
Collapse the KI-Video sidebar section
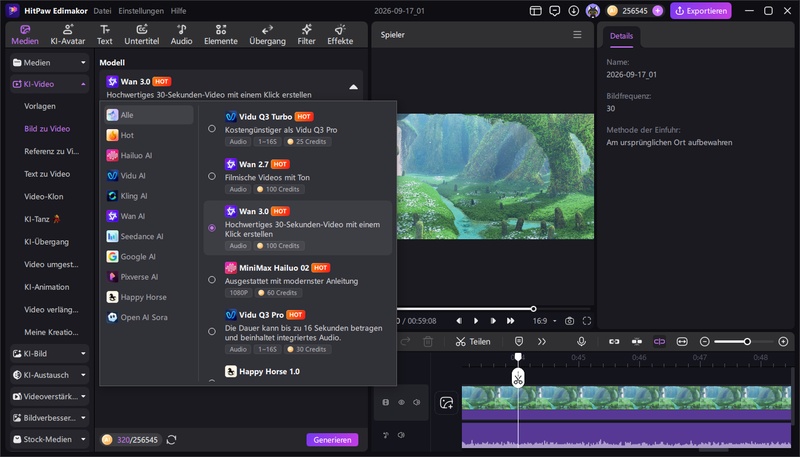pyautogui.click(x=49, y=84)
